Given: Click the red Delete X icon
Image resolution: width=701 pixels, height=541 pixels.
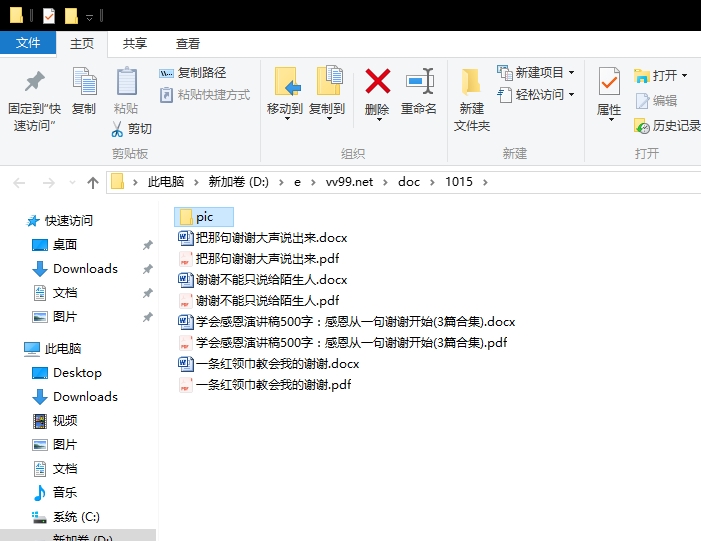Looking at the screenshot, I should pyautogui.click(x=377, y=81).
